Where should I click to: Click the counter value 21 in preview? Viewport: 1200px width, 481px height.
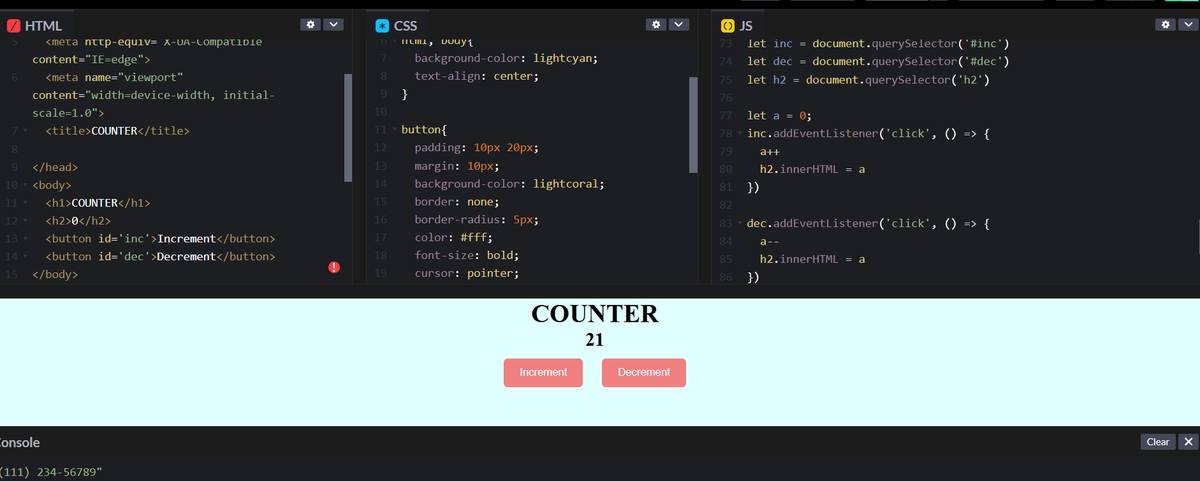594,340
